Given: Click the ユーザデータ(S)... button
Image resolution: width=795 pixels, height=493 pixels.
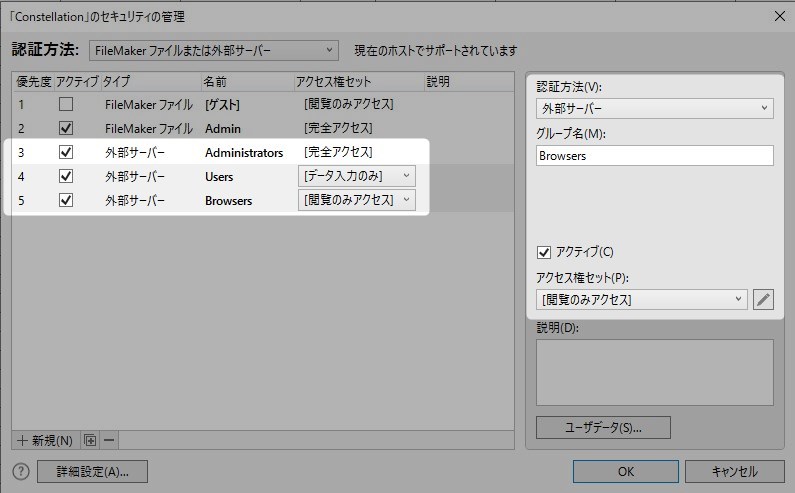Looking at the screenshot, I should 603,428.
